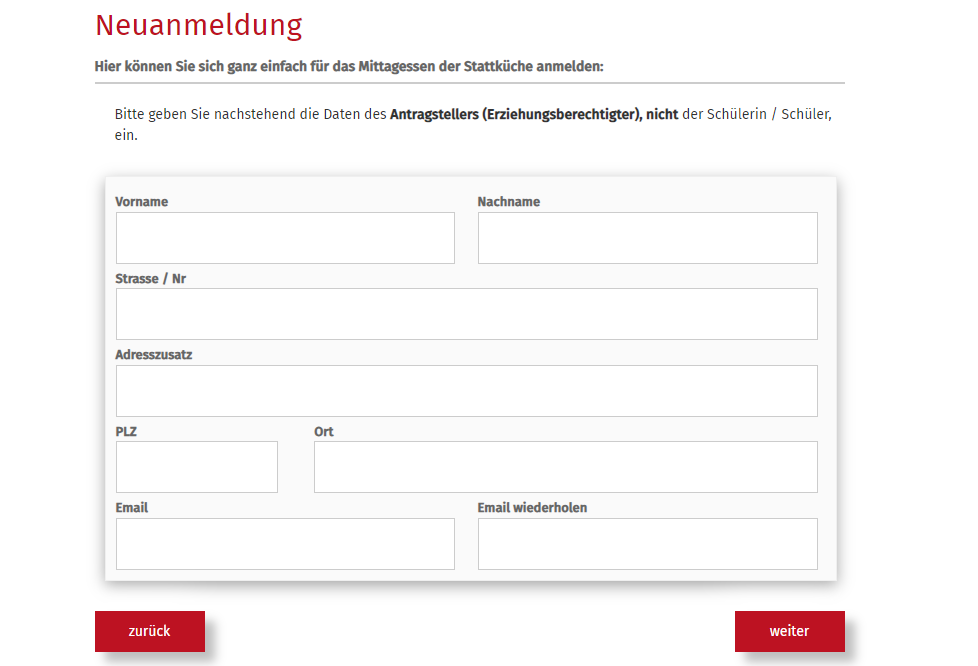Click the PLZ label

[x=127, y=432]
